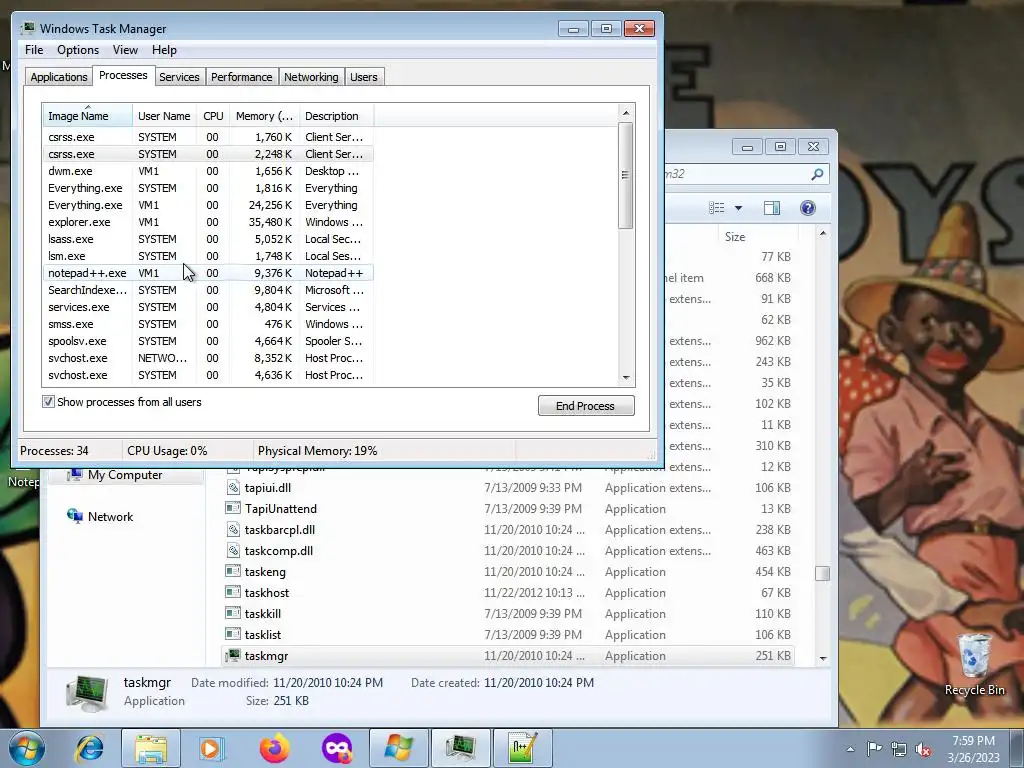Screen dimensions: 1024x768
Task: Open Notepad++ from the taskbar
Action: pyautogui.click(x=522, y=748)
